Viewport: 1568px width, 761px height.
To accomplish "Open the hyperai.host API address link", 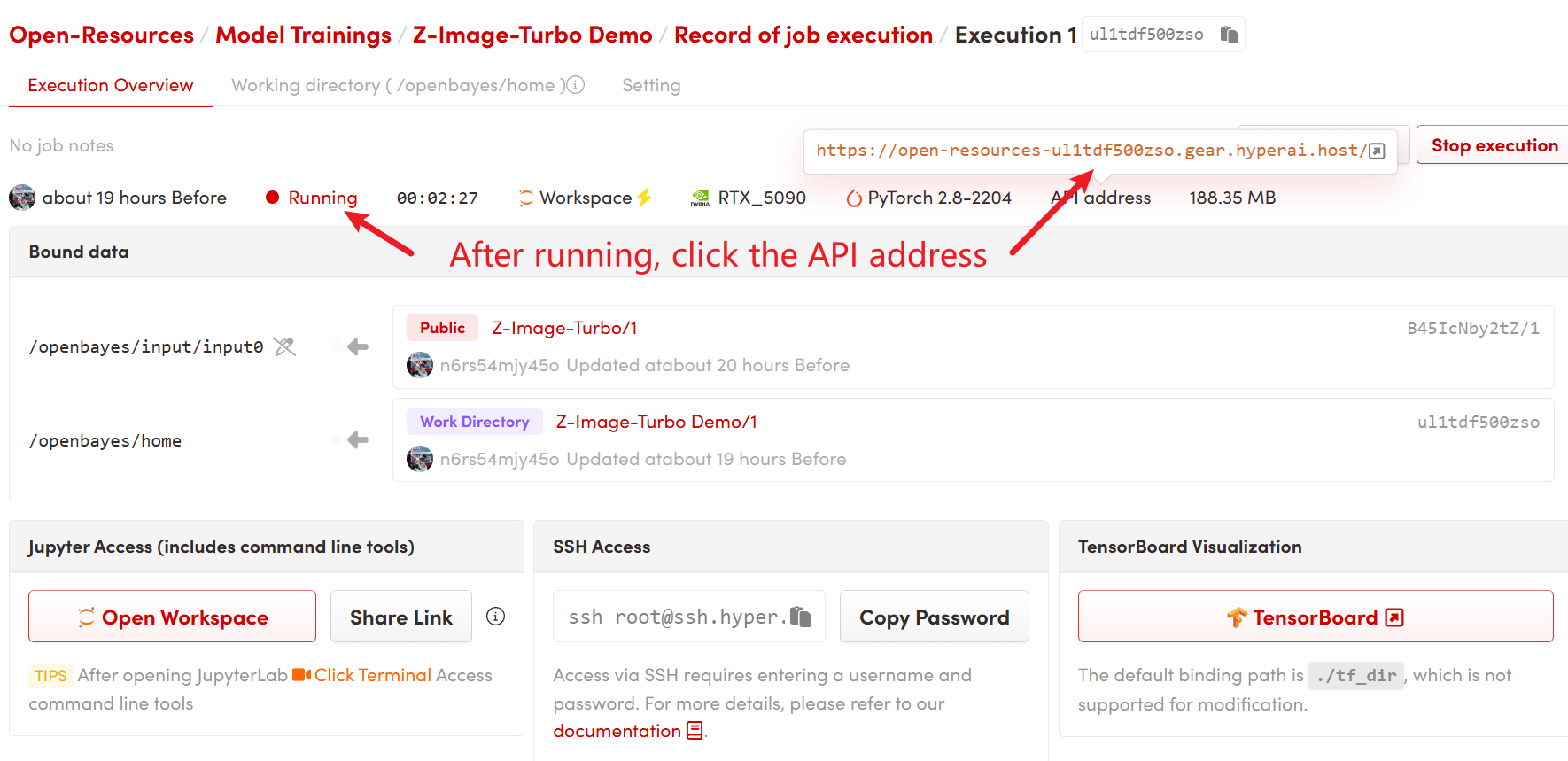I will pyautogui.click(x=1090, y=151).
